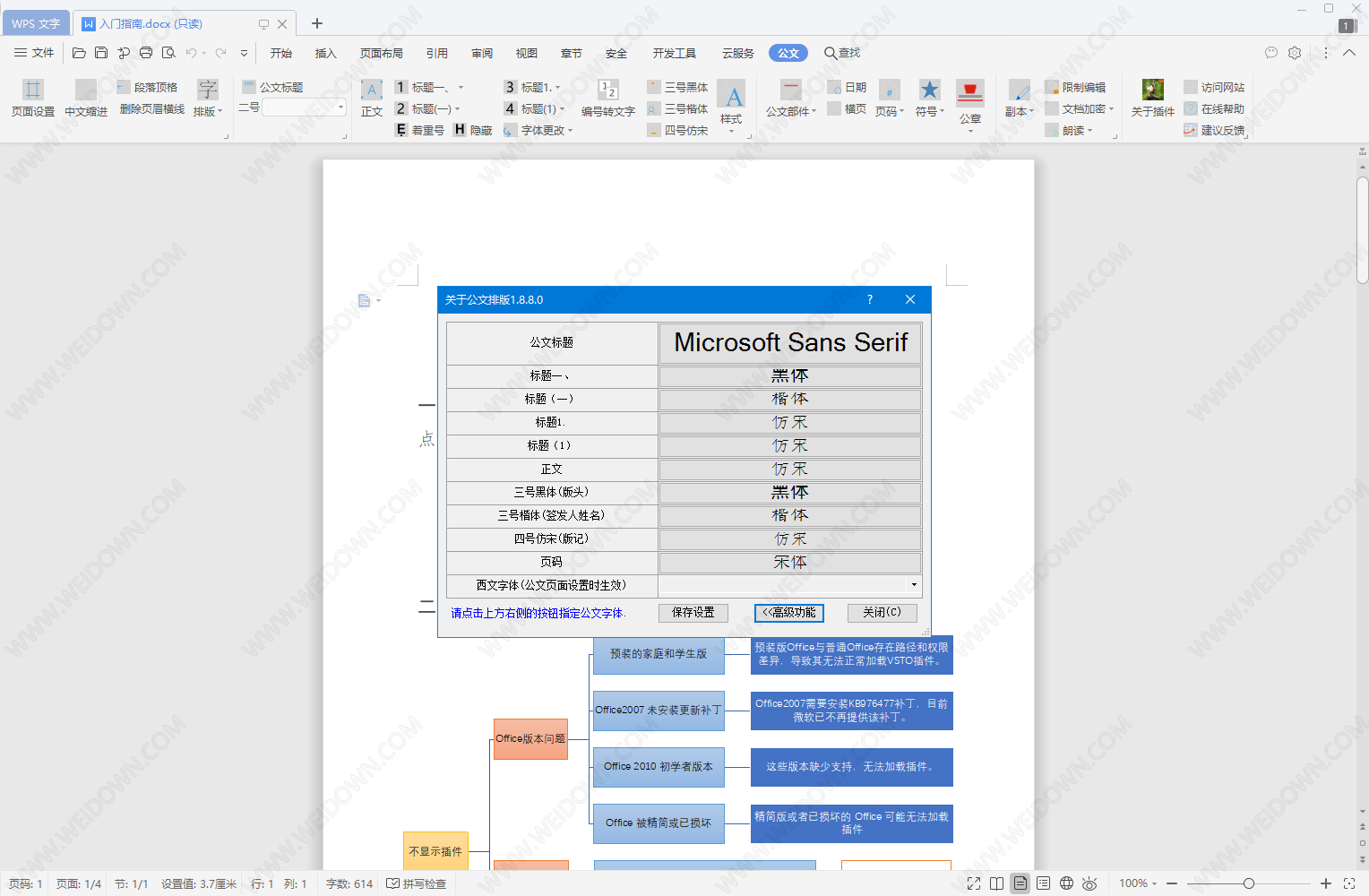Screen dimensions: 1369x896
Task: Click the 页码 page number icon
Action: pyautogui.click(x=890, y=98)
